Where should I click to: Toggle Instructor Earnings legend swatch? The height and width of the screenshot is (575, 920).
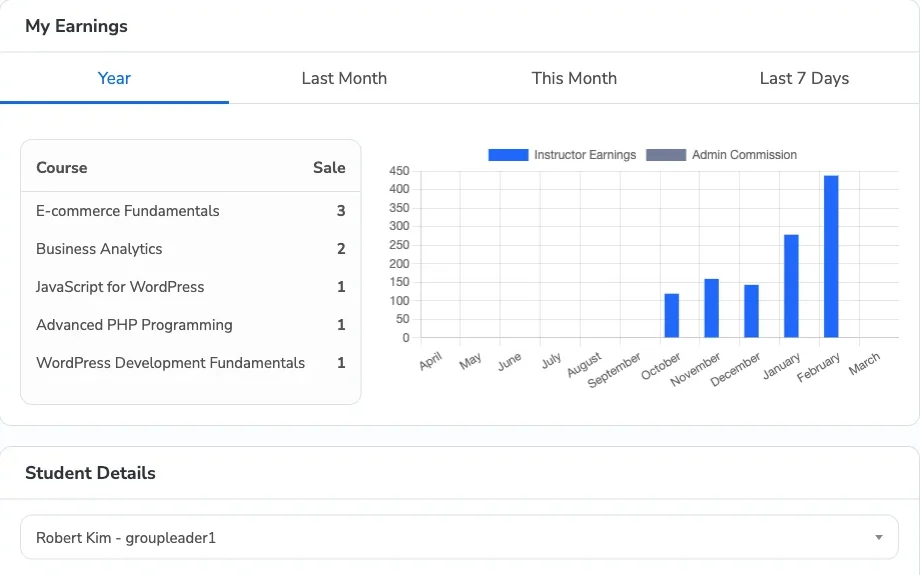pos(508,155)
